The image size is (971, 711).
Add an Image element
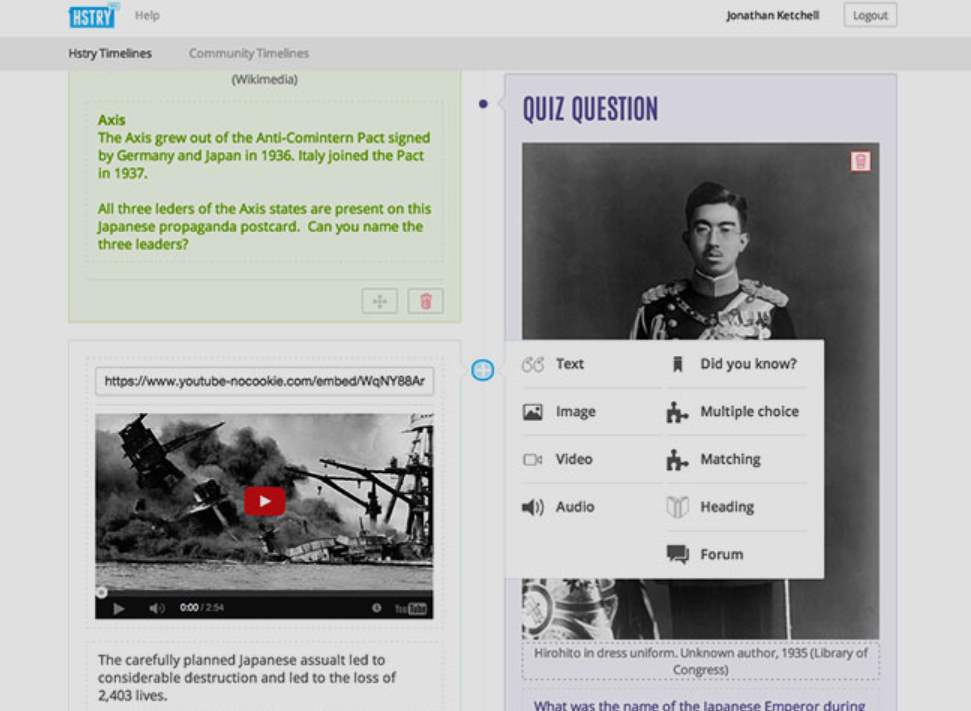pos(575,412)
